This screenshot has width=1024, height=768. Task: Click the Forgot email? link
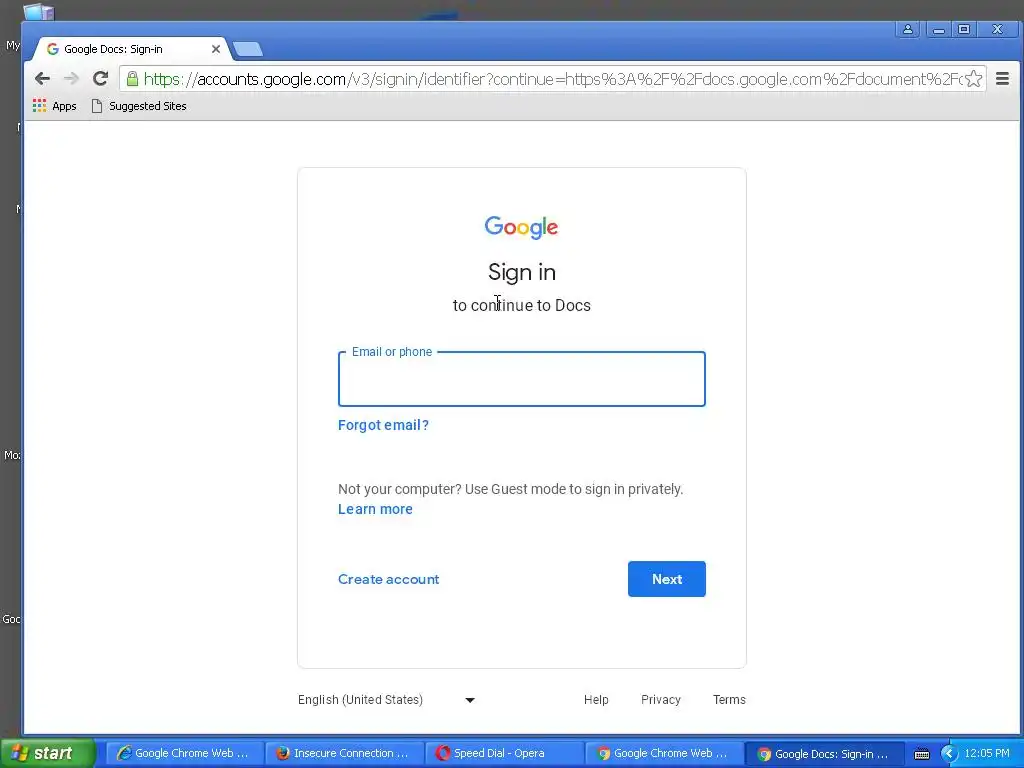pos(383,425)
